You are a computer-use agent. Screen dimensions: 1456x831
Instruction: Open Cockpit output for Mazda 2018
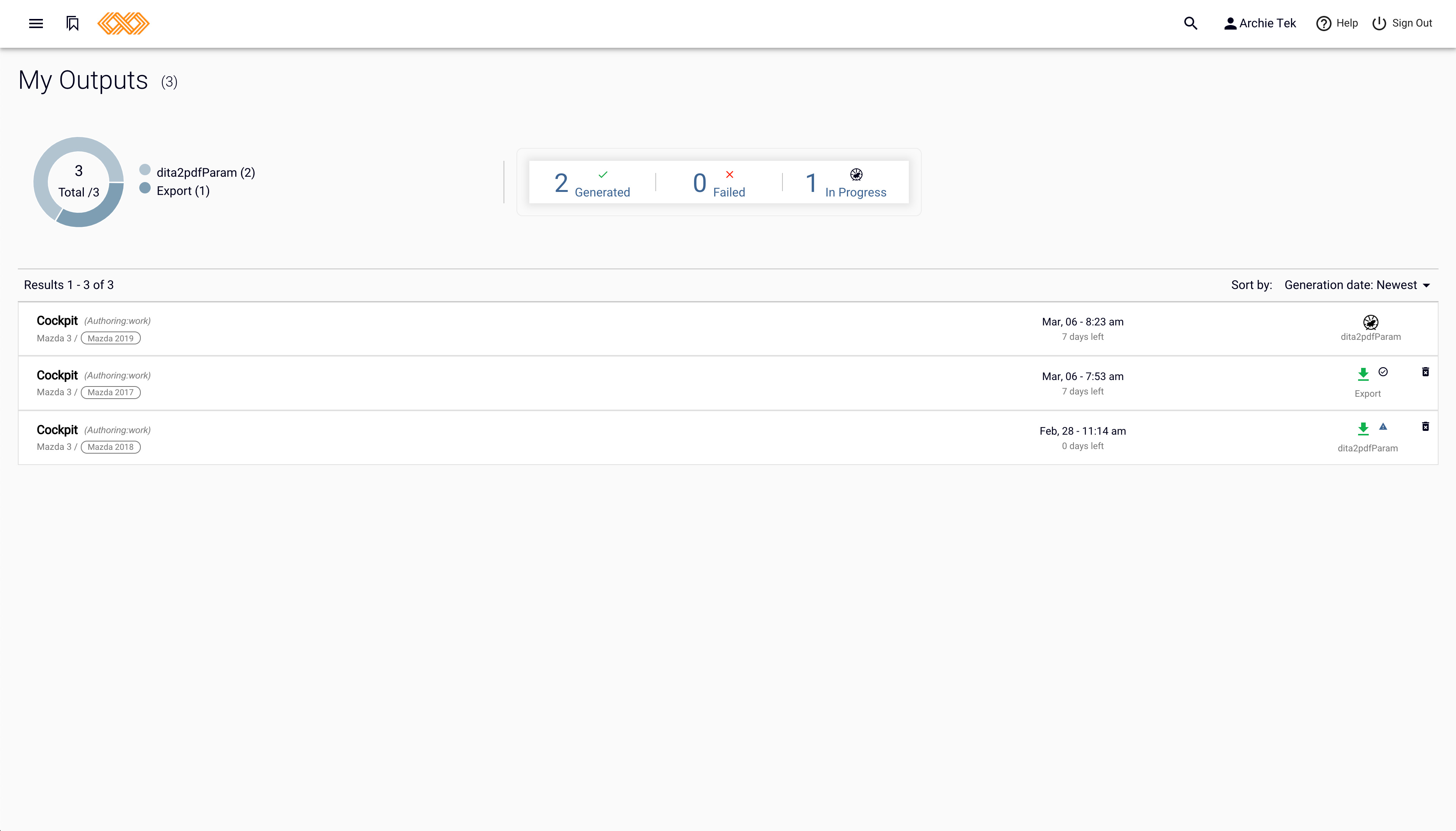coord(57,430)
